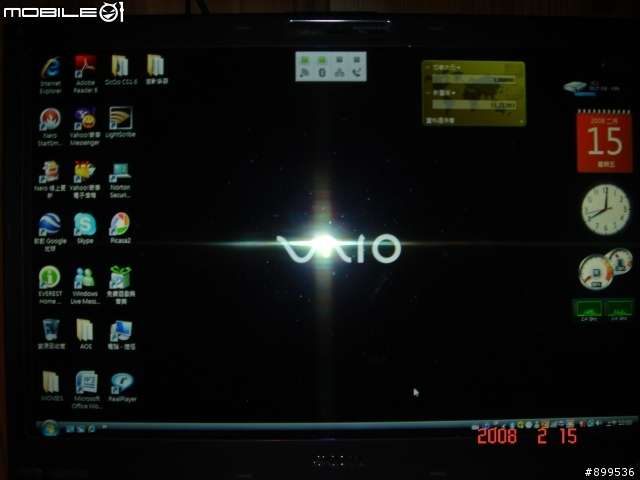Launch Adobe Reader 8 shortcut
The image size is (640, 480).
(85, 74)
